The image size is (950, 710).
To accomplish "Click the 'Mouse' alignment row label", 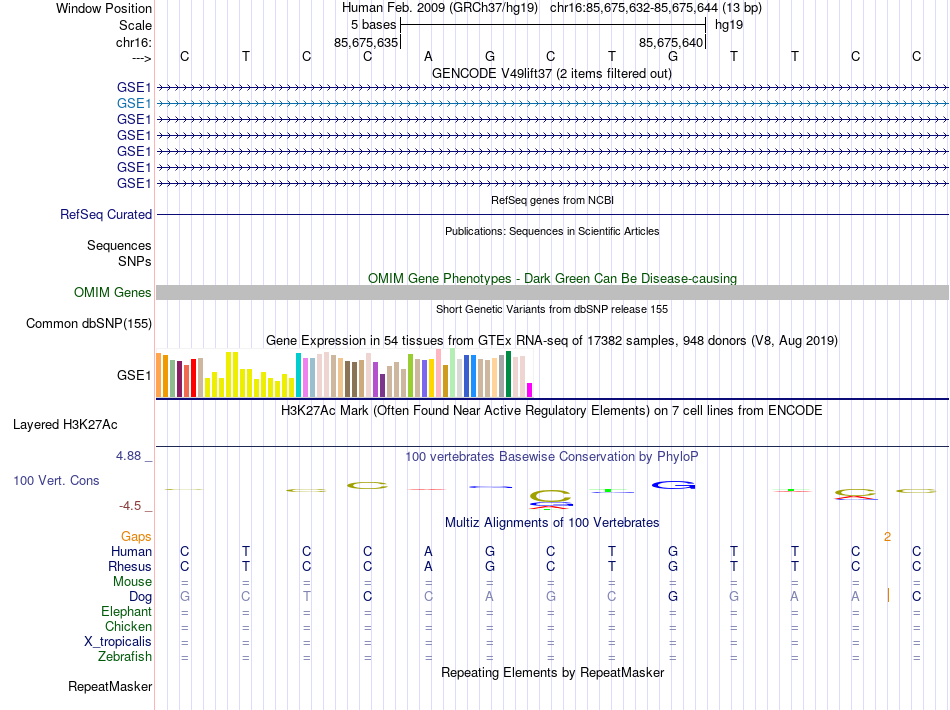I will tap(132, 582).
